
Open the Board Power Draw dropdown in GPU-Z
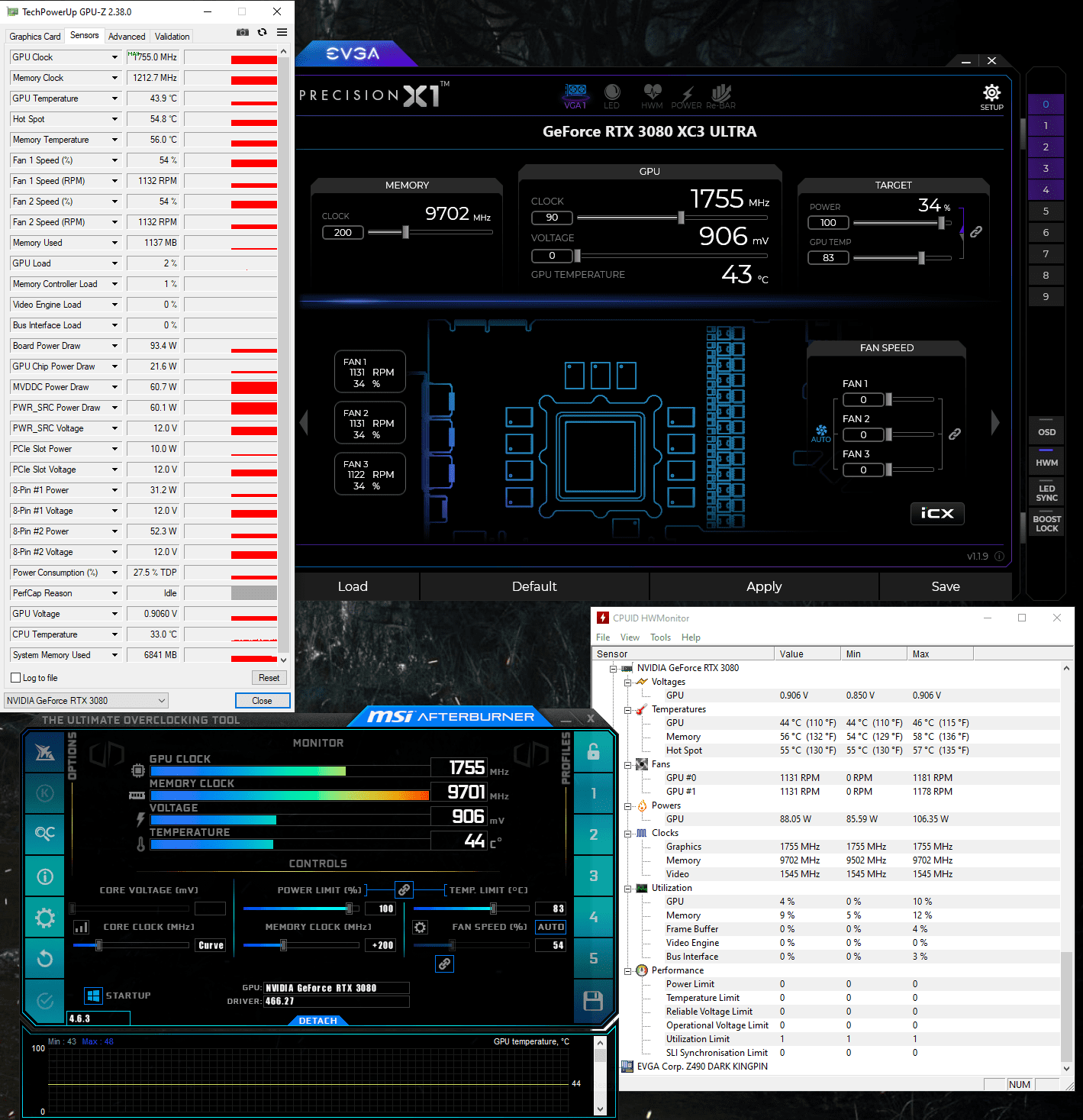click(115, 346)
